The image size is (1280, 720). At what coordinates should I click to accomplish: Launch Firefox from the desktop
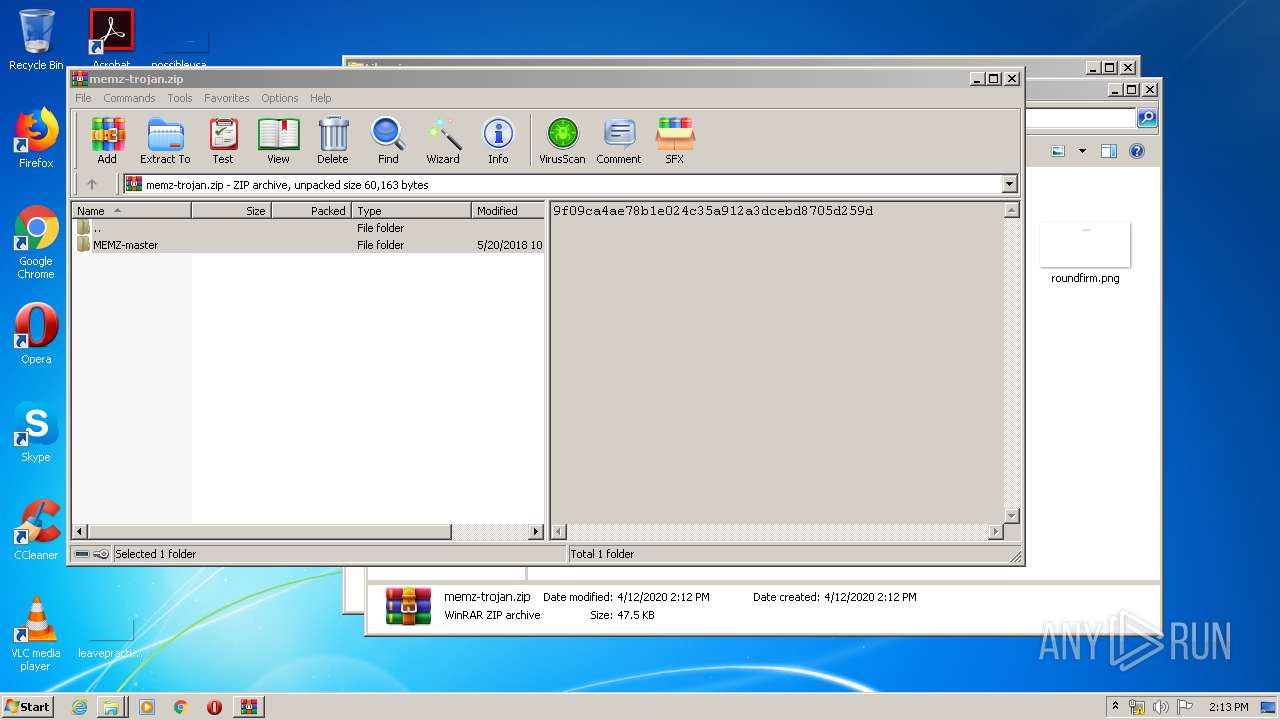click(x=36, y=138)
